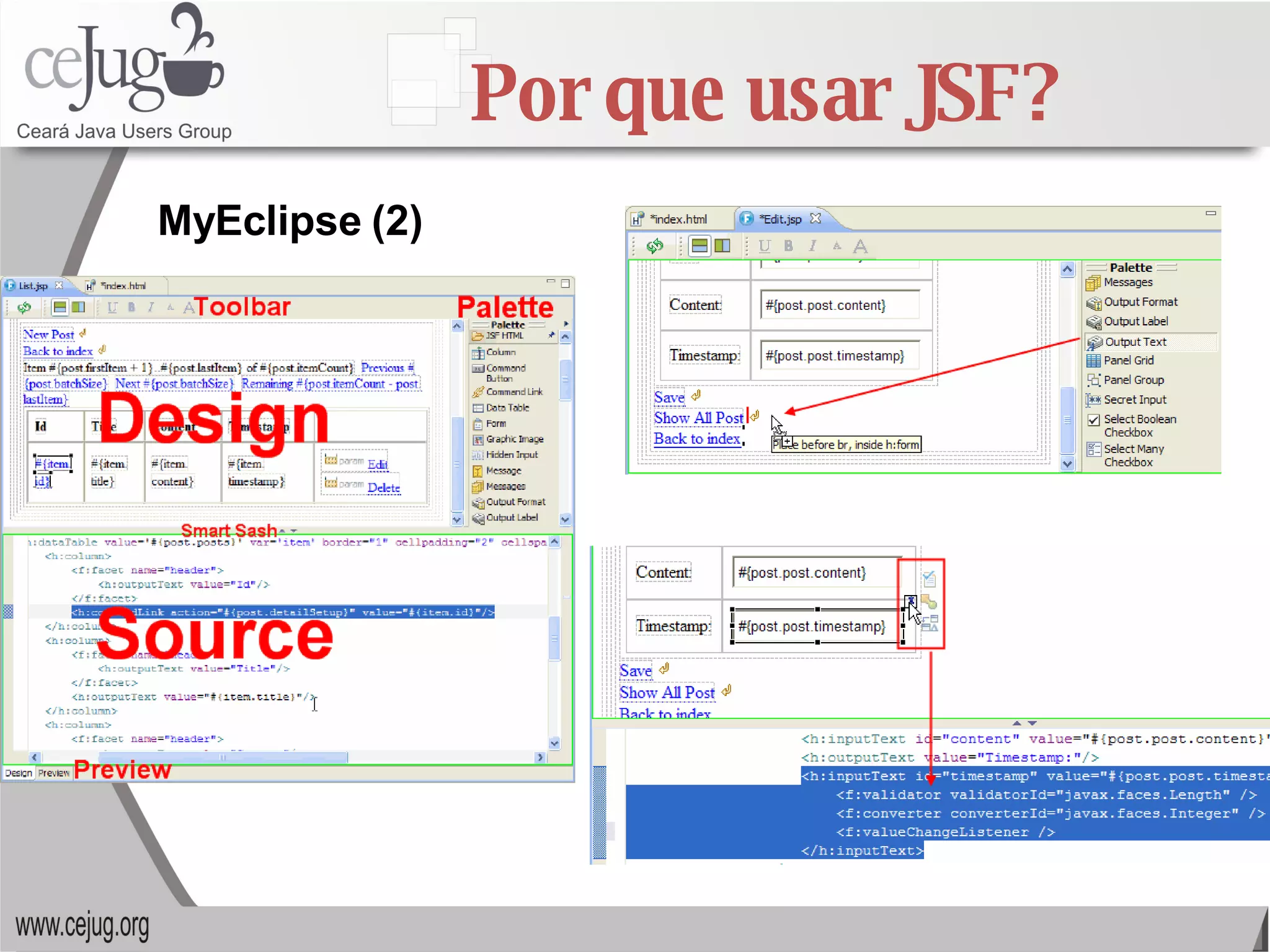
Task: Select vertical split layout icon in Edit.jsp toolbar
Action: tap(722, 246)
